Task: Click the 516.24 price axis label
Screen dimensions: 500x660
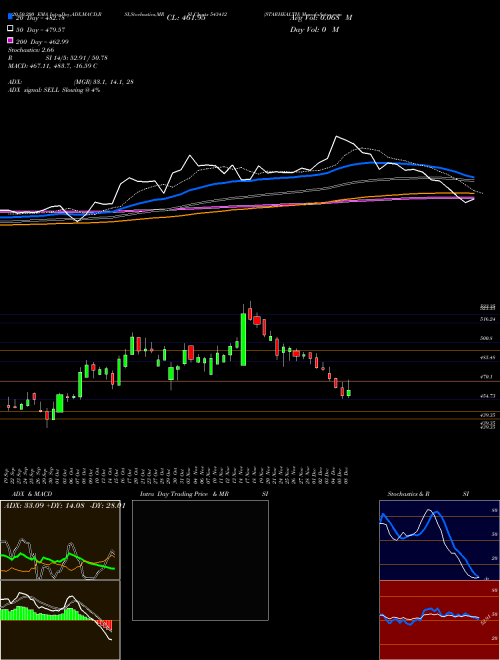Action: (487, 319)
